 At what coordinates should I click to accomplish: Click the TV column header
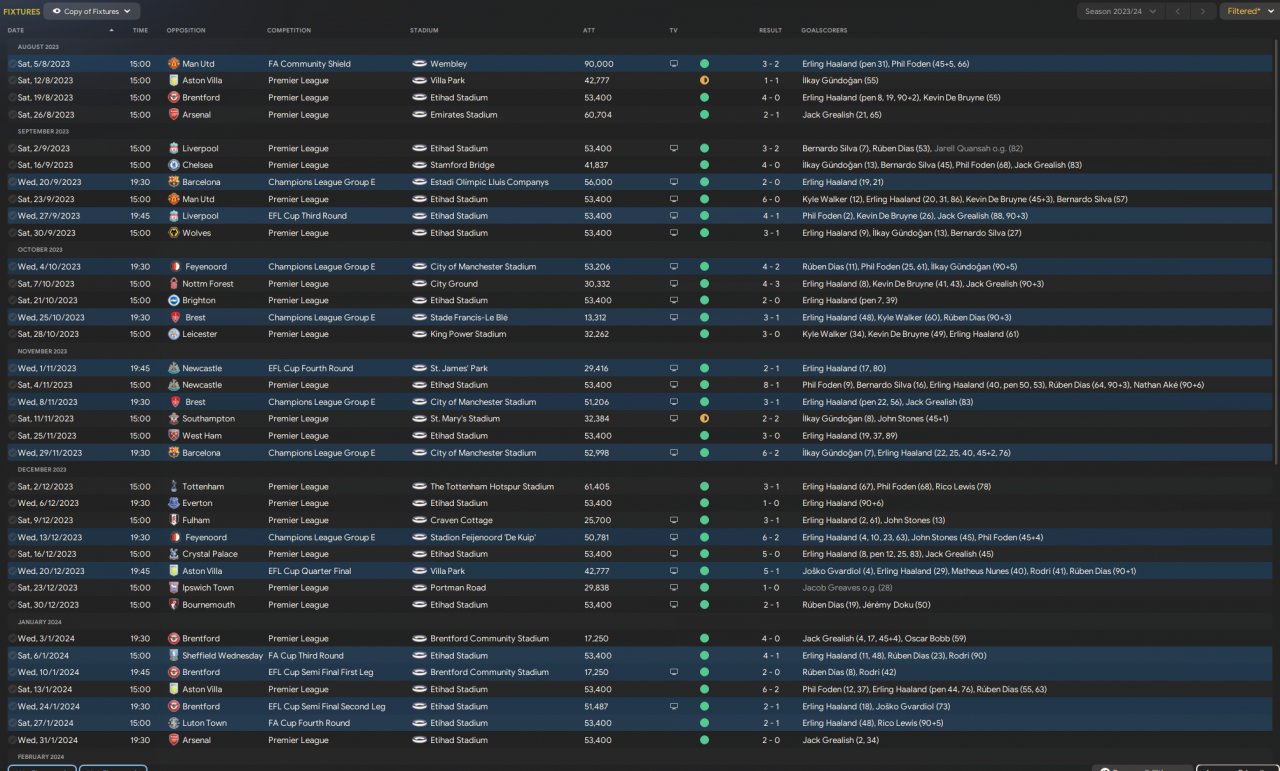point(674,30)
